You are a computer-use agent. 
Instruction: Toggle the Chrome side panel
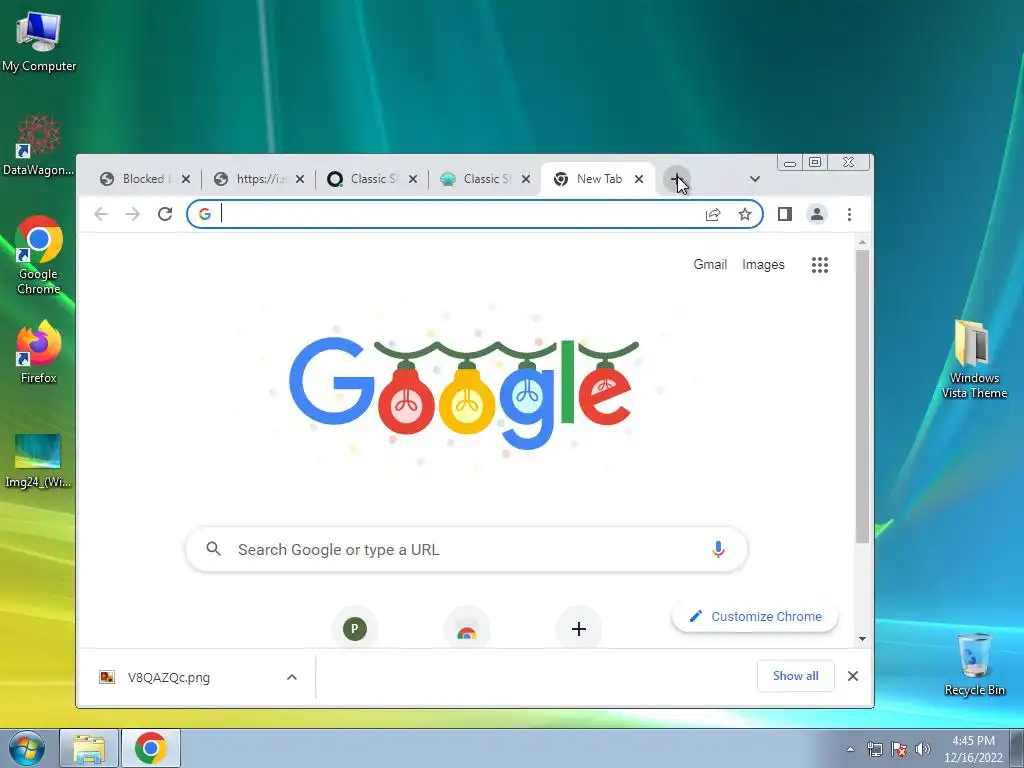click(x=784, y=214)
